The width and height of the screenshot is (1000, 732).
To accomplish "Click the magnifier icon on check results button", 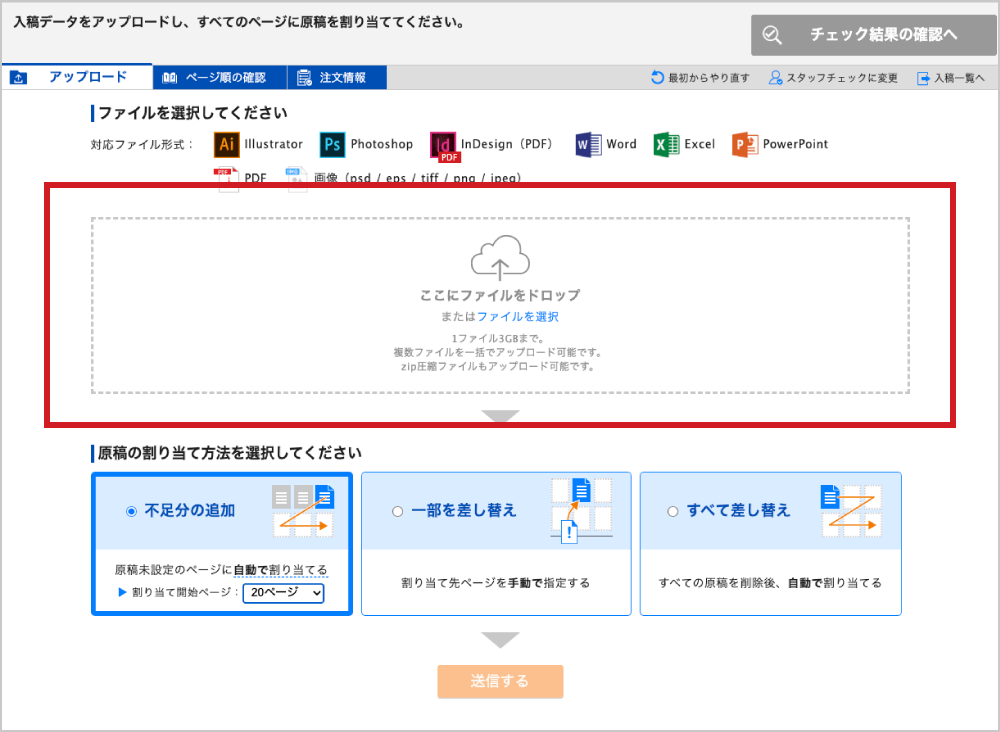I will 772,35.
